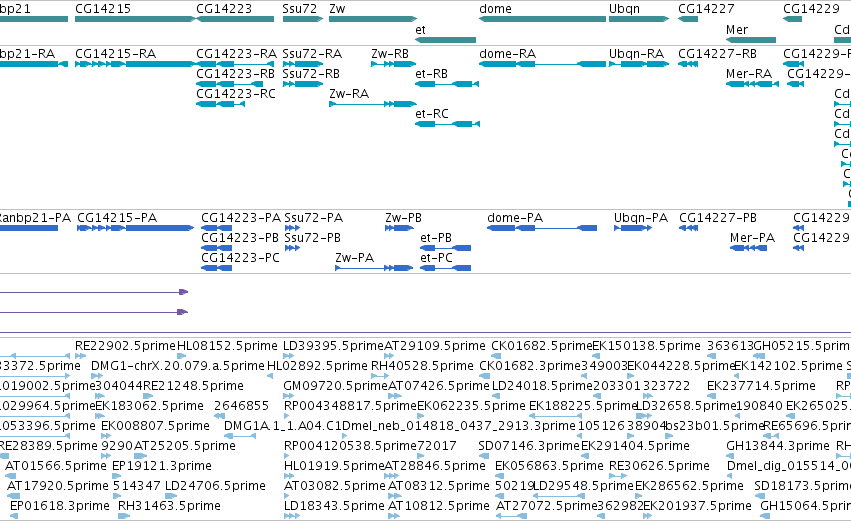This screenshot has width=851, height=521.
Task: Select the Ssu72 gene bar
Action: (303, 19)
